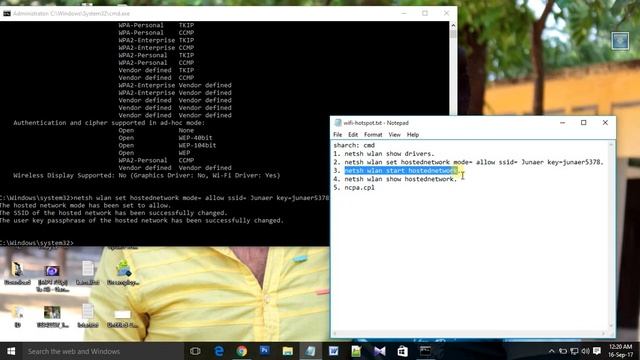Click line 2 'netsh wlan set hostednetwork' in Notepad

[x=468, y=162]
